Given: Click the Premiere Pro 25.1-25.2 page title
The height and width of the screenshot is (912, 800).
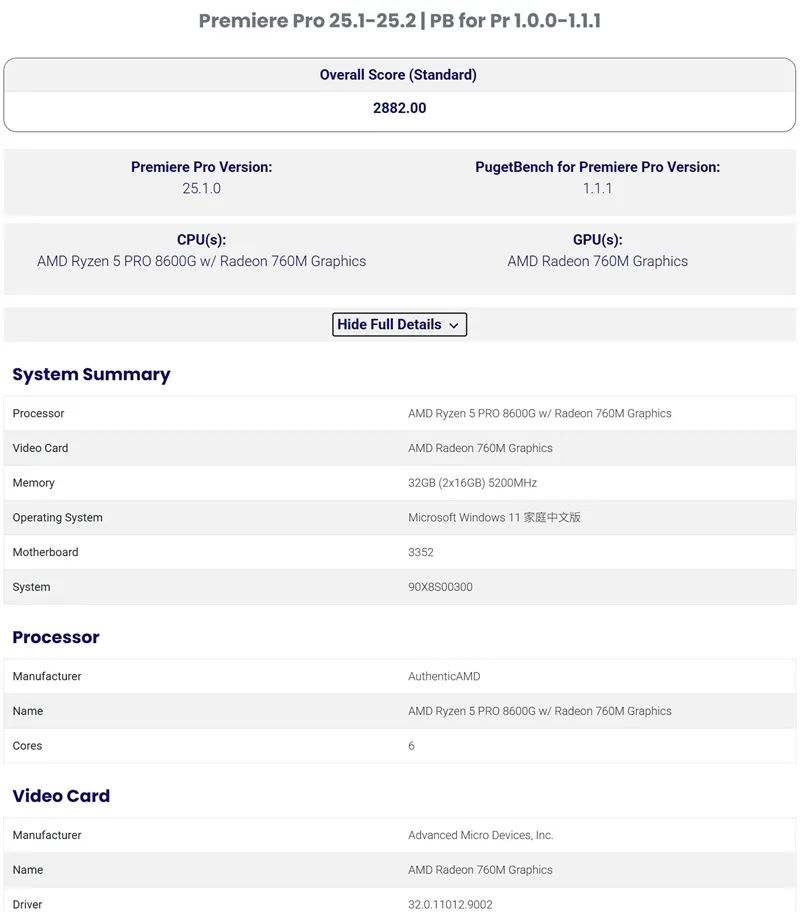Looking at the screenshot, I should click(399, 21).
